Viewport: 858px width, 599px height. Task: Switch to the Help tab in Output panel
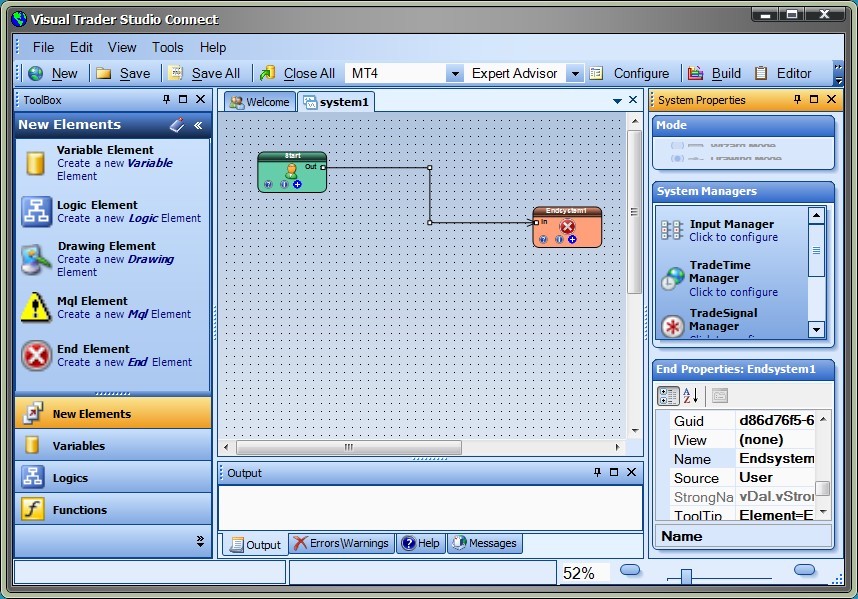421,543
